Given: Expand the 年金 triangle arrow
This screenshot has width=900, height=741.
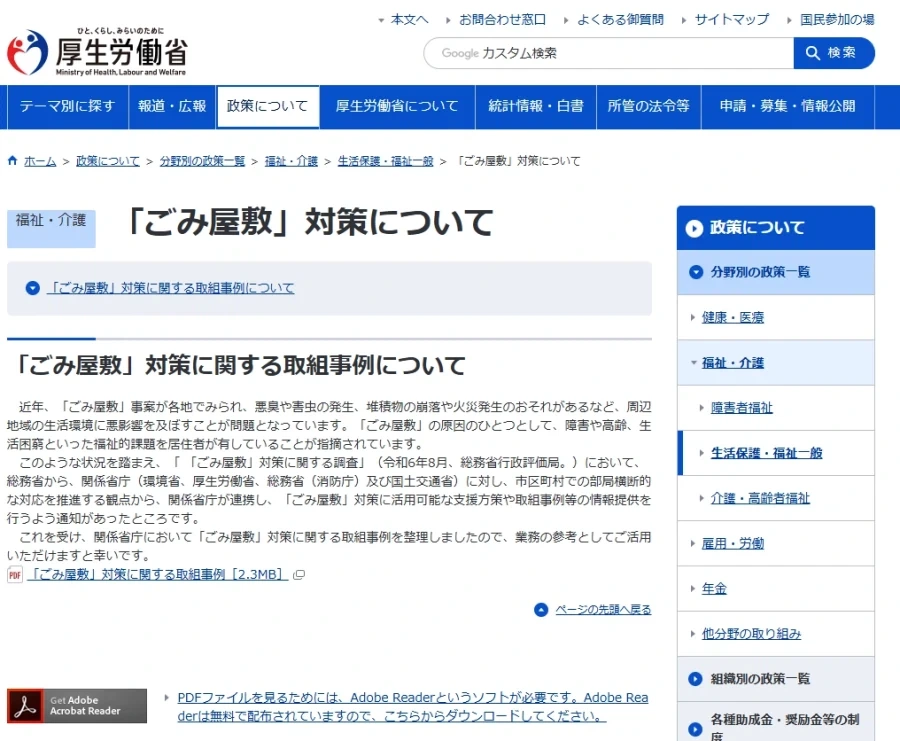Looking at the screenshot, I should pos(693,589).
